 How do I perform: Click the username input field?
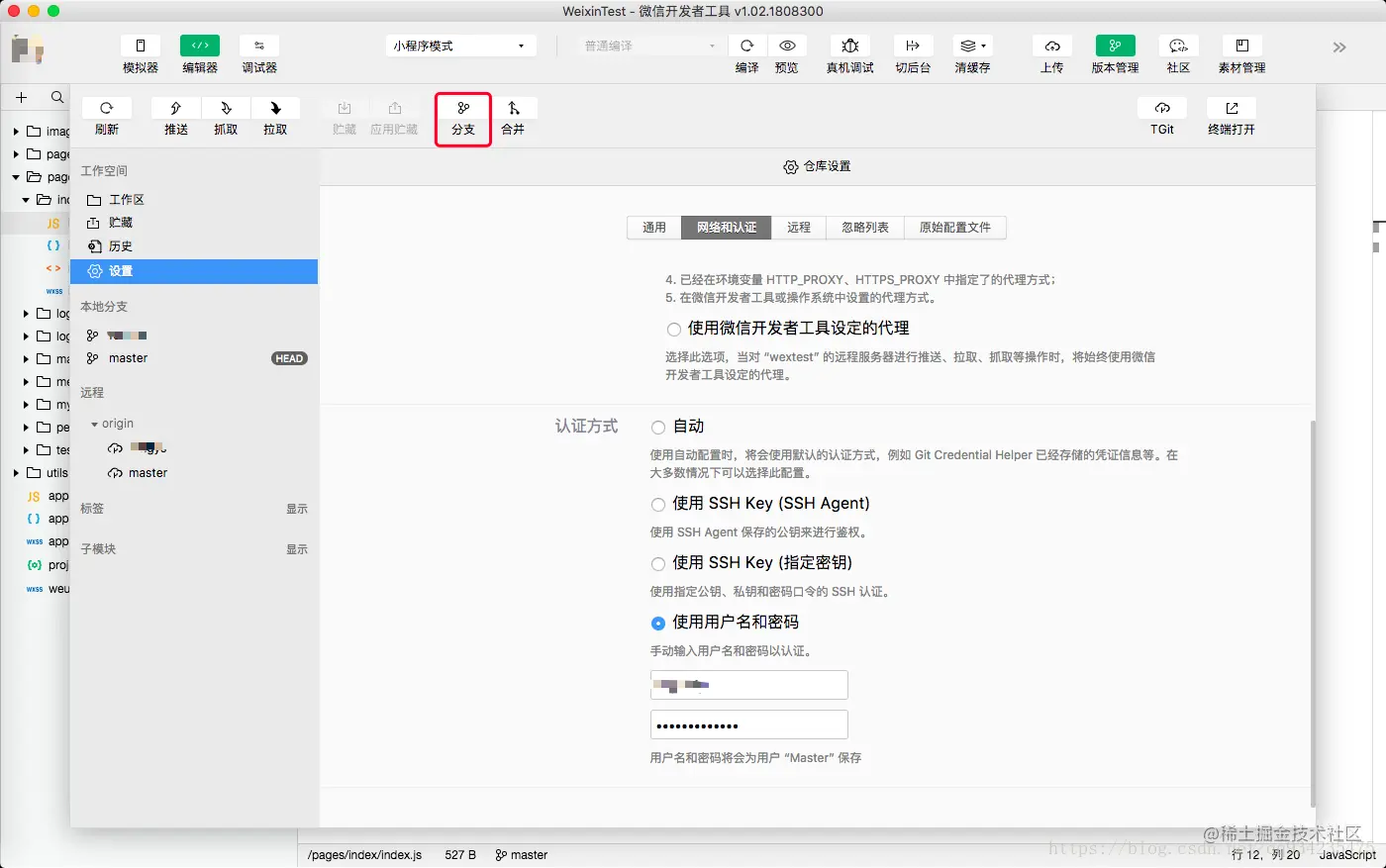[749, 685]
